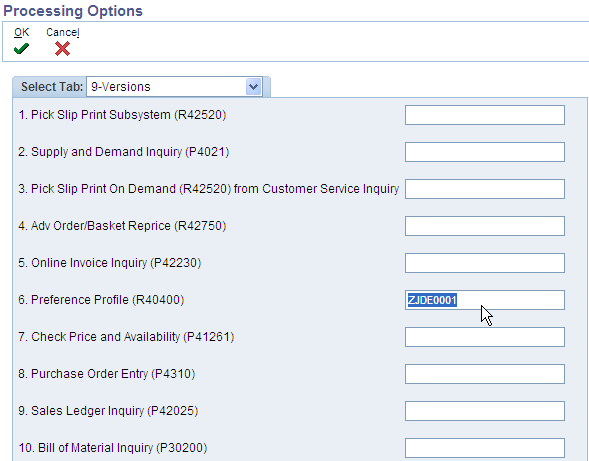Click the Select Tab label
589x461 pixels.
52,87
